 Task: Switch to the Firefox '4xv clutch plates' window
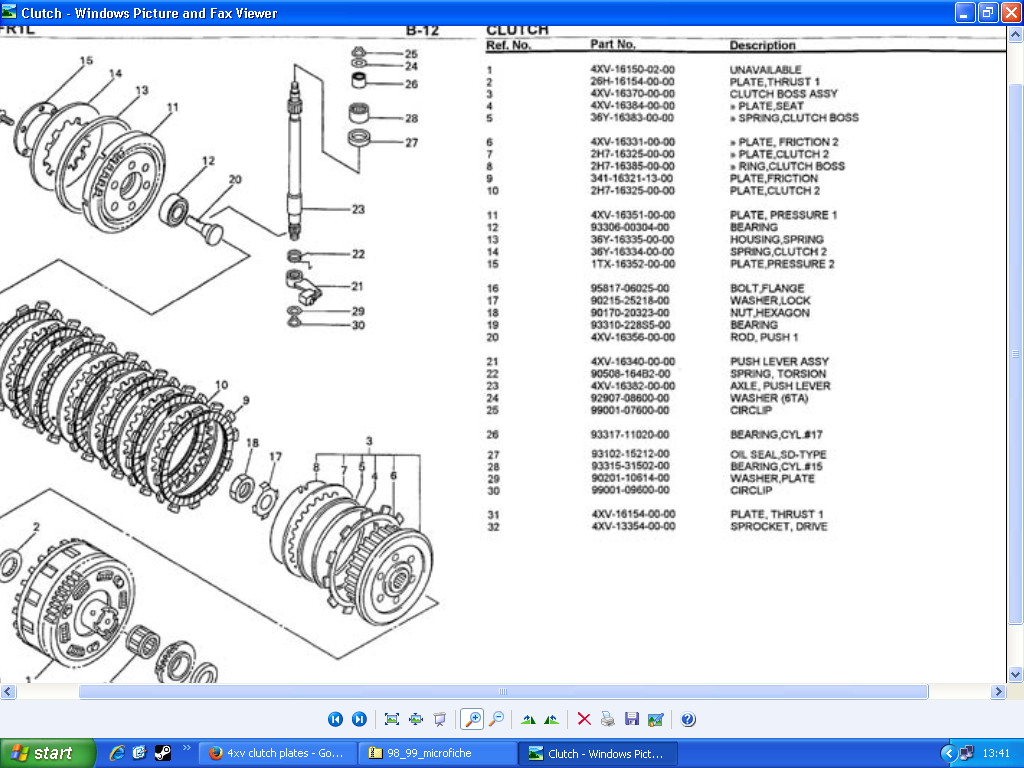[x=277, y=753]
